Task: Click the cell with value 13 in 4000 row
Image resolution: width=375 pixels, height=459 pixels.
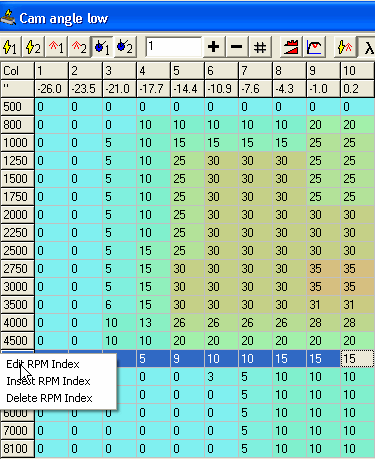Action: tap(153, 323)
